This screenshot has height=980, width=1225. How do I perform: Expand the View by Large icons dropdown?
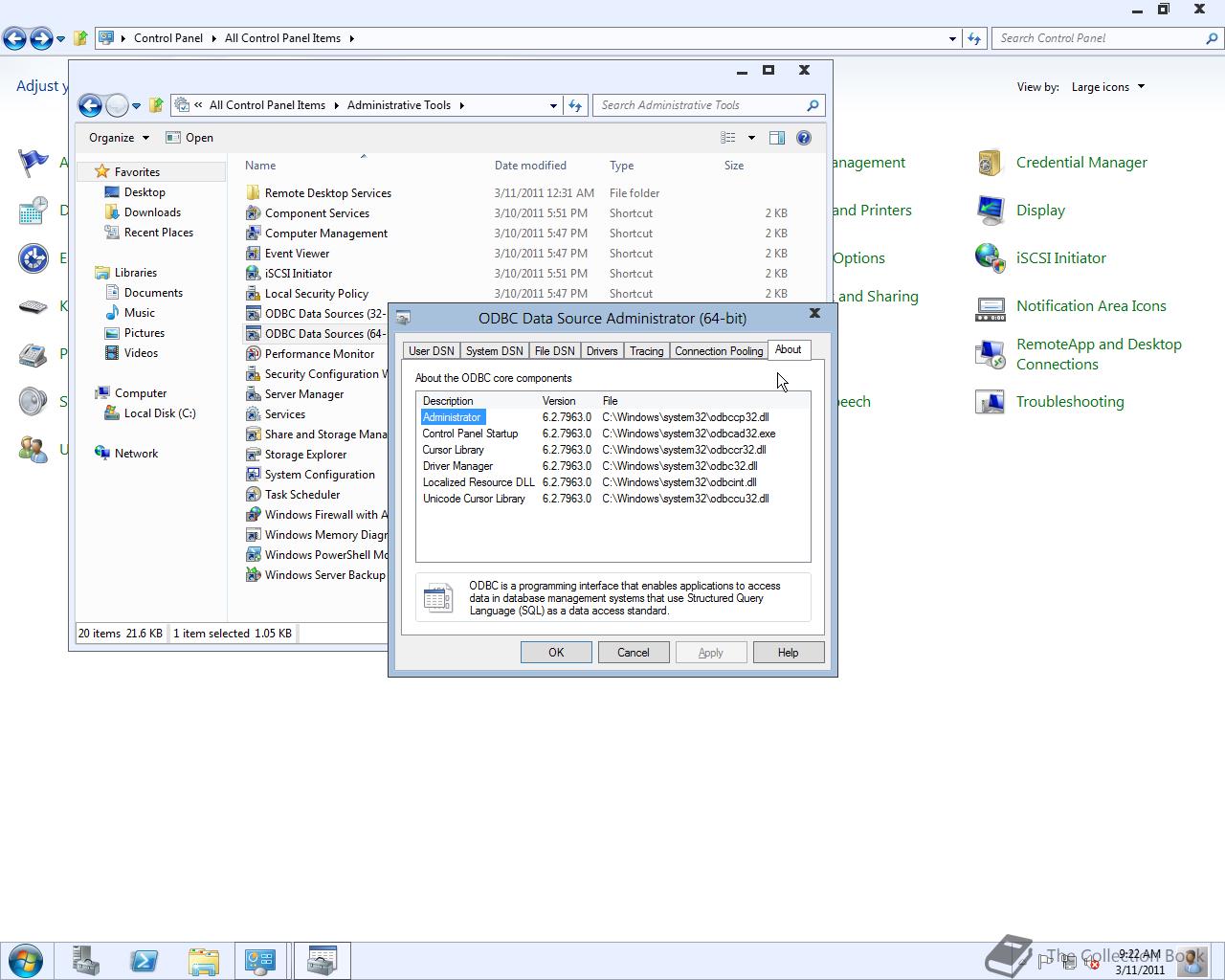(1108, 87)
